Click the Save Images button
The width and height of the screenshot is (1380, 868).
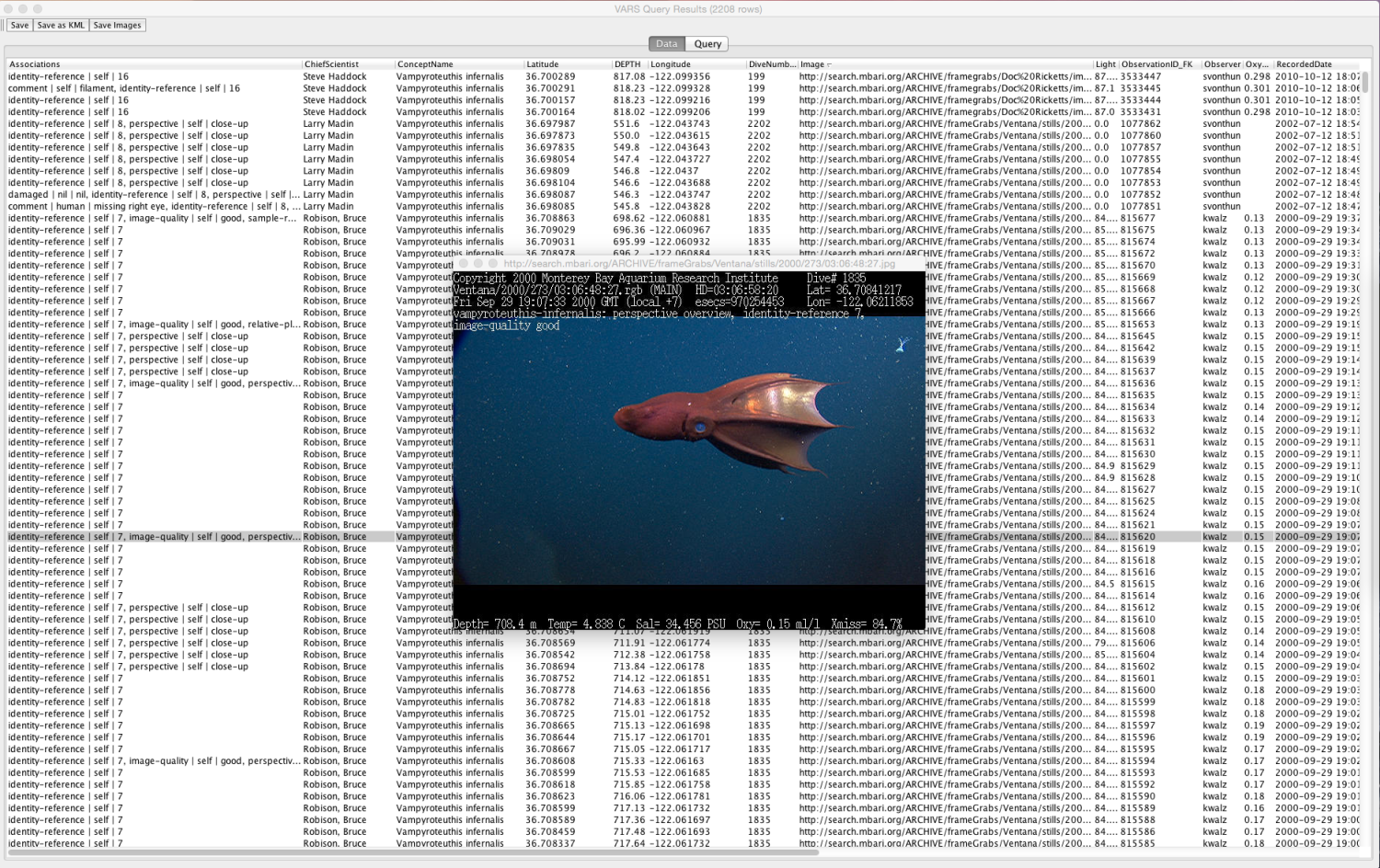point(116,25)
